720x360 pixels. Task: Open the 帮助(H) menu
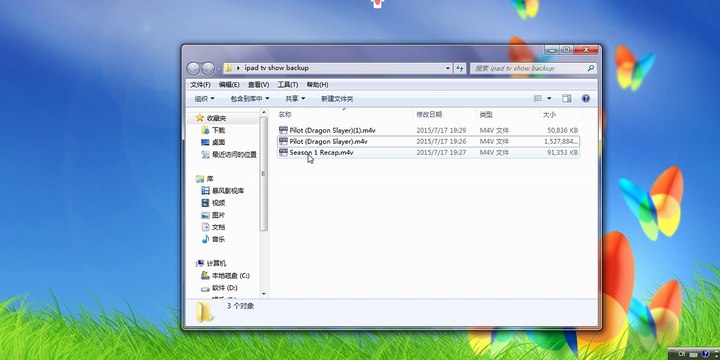317,84
